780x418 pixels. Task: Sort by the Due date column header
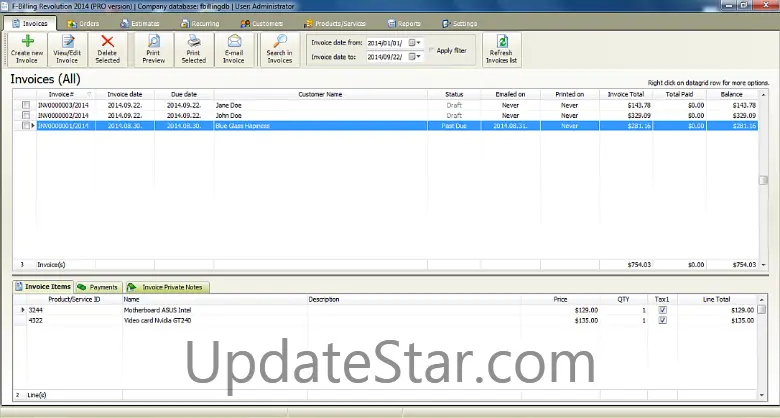184,94
